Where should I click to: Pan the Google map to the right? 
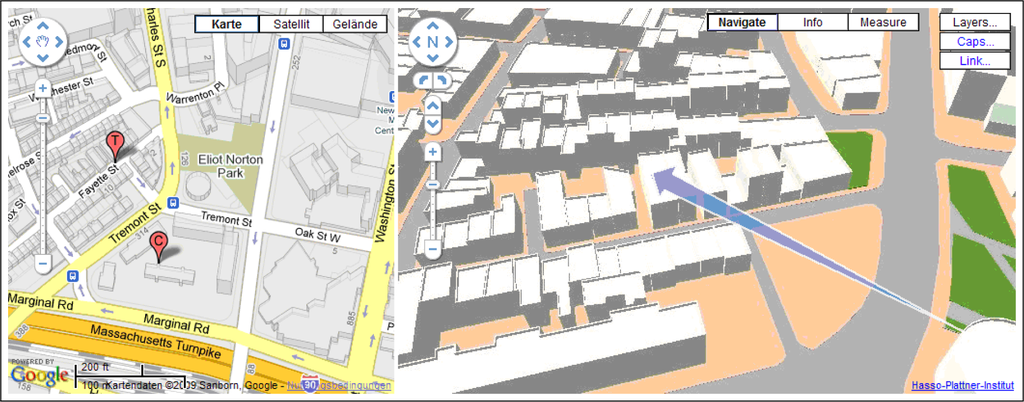click(58, 42)
